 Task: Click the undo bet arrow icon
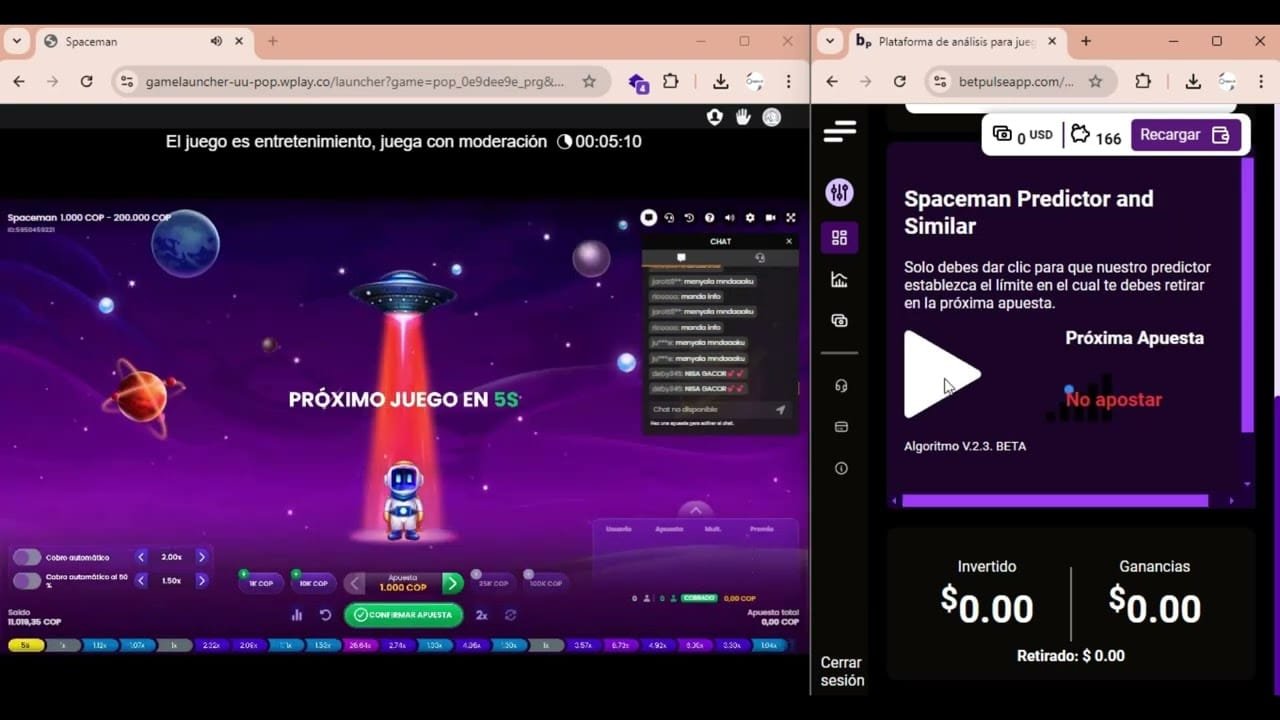pos(325,615)
